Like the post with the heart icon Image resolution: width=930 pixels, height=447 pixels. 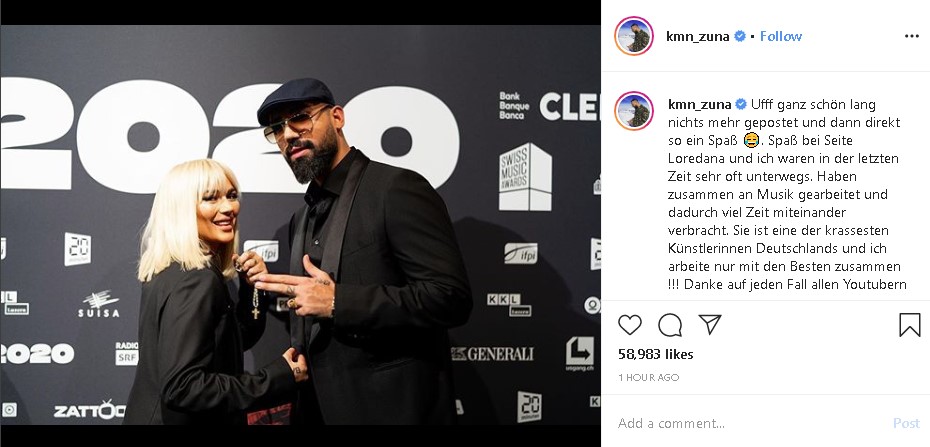click(630, 325)
